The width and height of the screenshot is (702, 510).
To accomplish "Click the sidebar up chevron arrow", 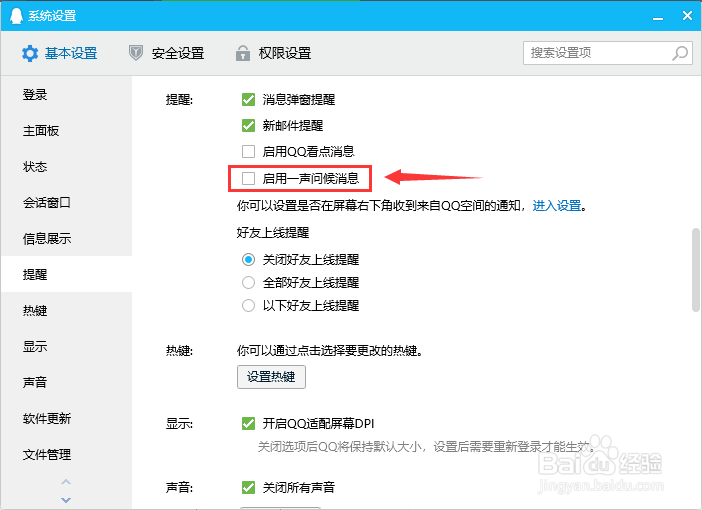I will tap(66, 482).
